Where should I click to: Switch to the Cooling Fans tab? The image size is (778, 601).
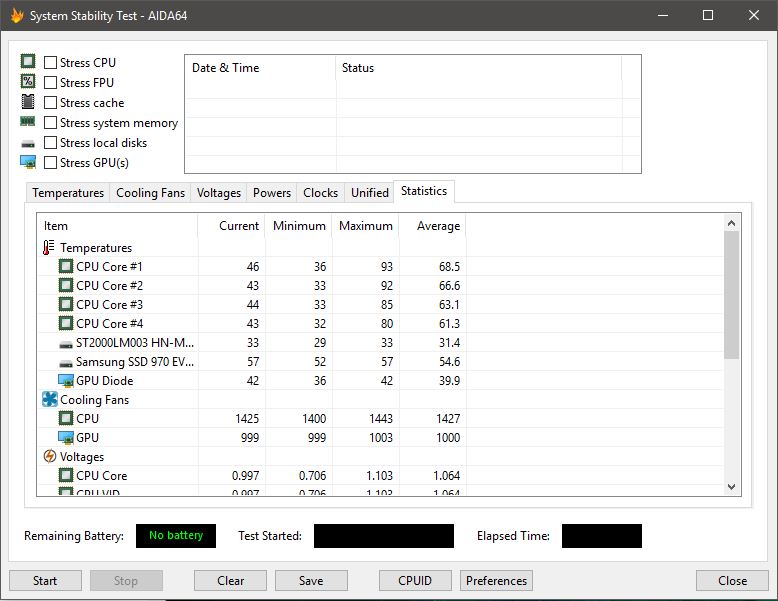click(150, 193)
